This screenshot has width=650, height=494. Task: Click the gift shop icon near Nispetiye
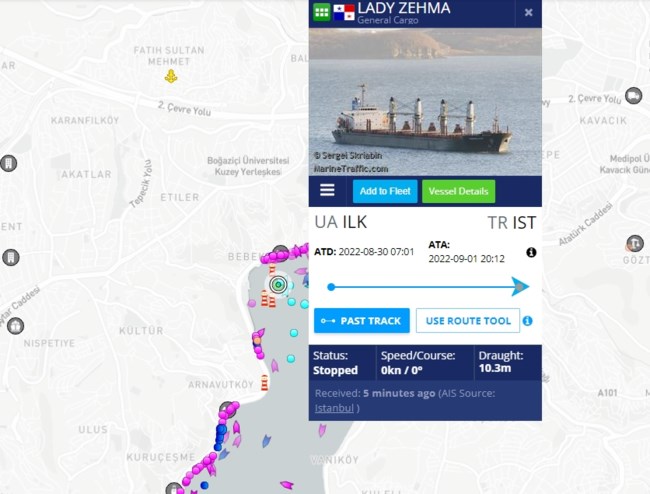[15, 325]
